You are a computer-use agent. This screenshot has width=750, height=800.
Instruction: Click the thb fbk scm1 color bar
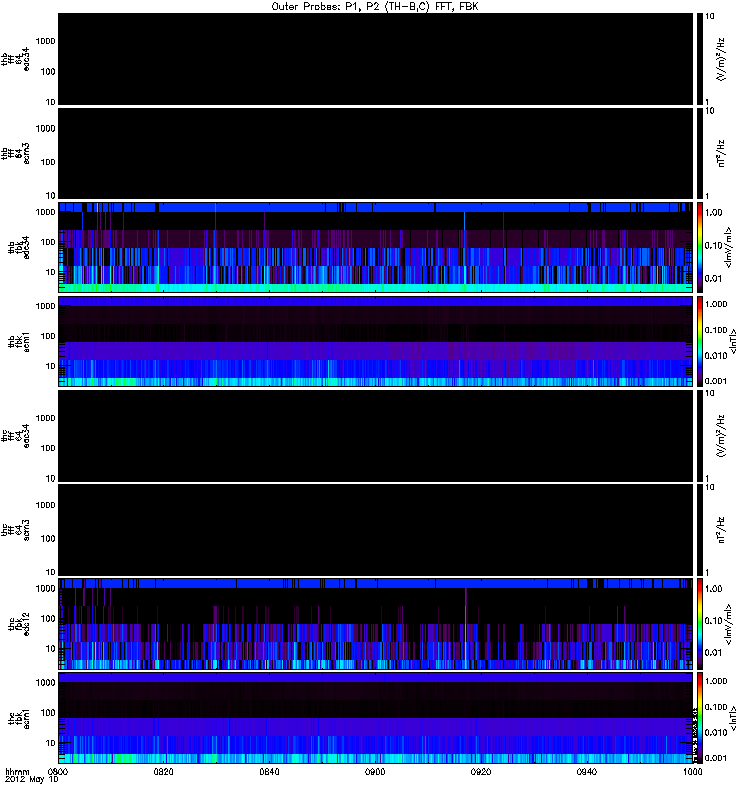pyautogui.click(x=699, y=340)
